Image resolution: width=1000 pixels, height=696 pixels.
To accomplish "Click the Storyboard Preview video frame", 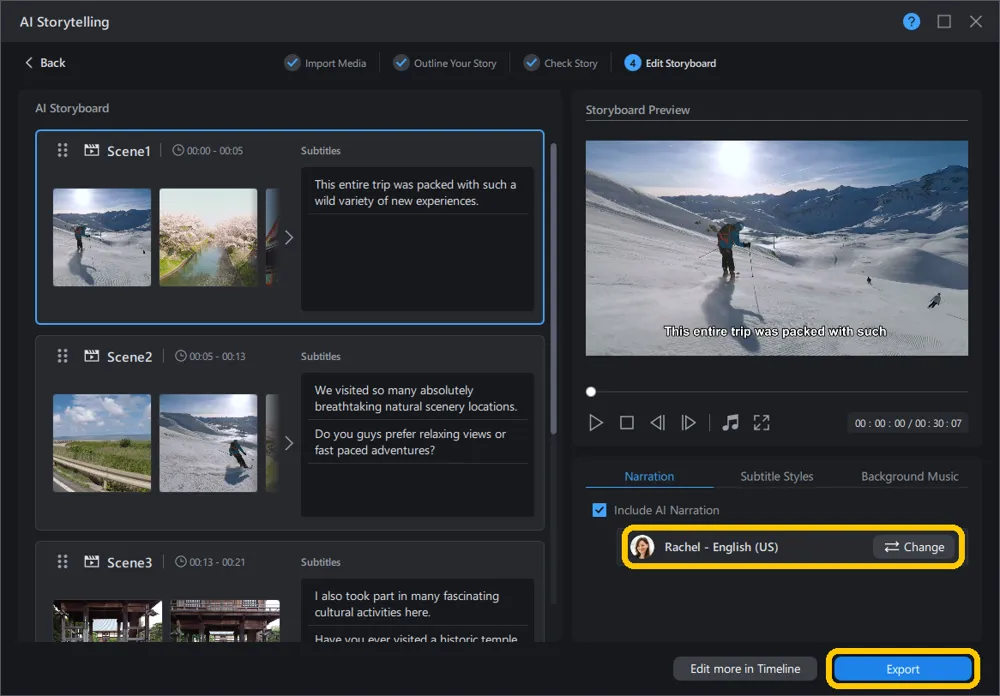I will click(777, 248).
